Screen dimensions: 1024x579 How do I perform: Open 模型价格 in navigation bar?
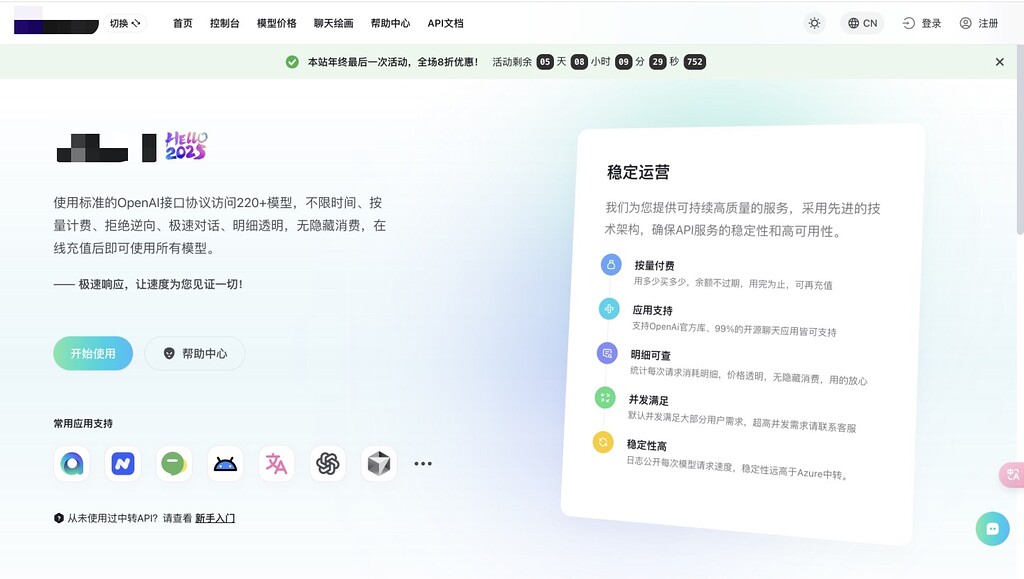pyautogui.click(x=277, y=23)
